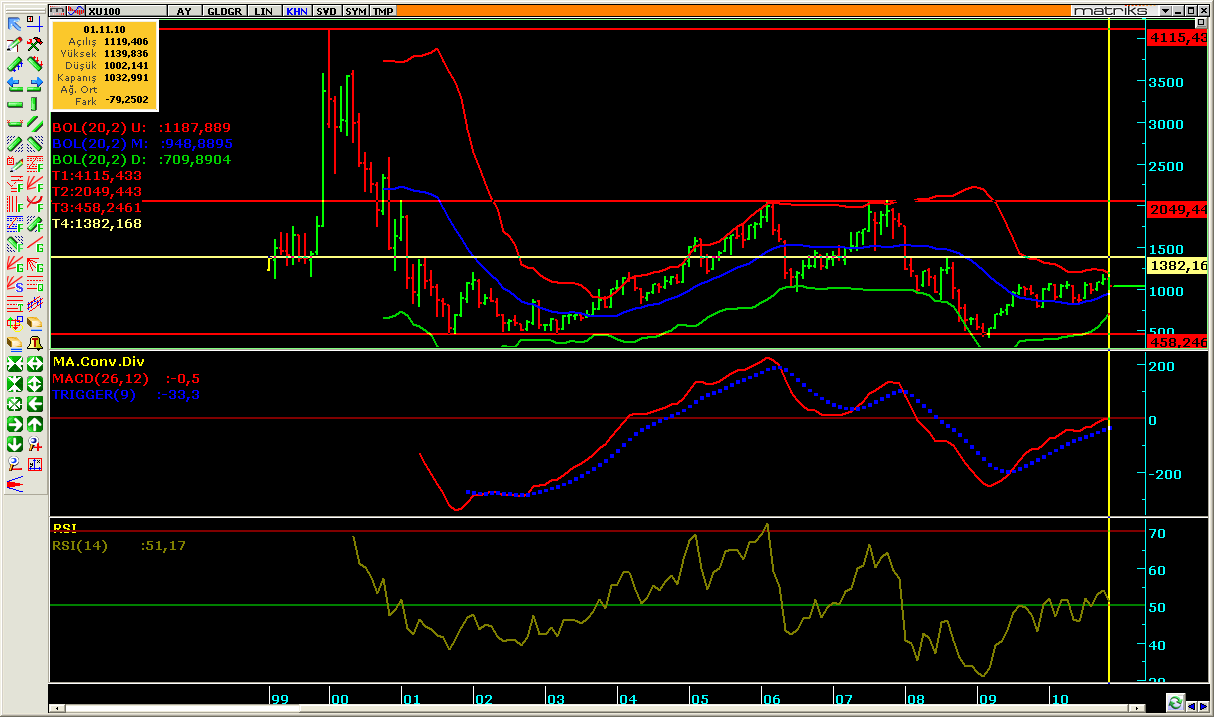Viewport: 1214px width, 717px height.
Task: Select the horizontal green line tool
Action: 15,104
